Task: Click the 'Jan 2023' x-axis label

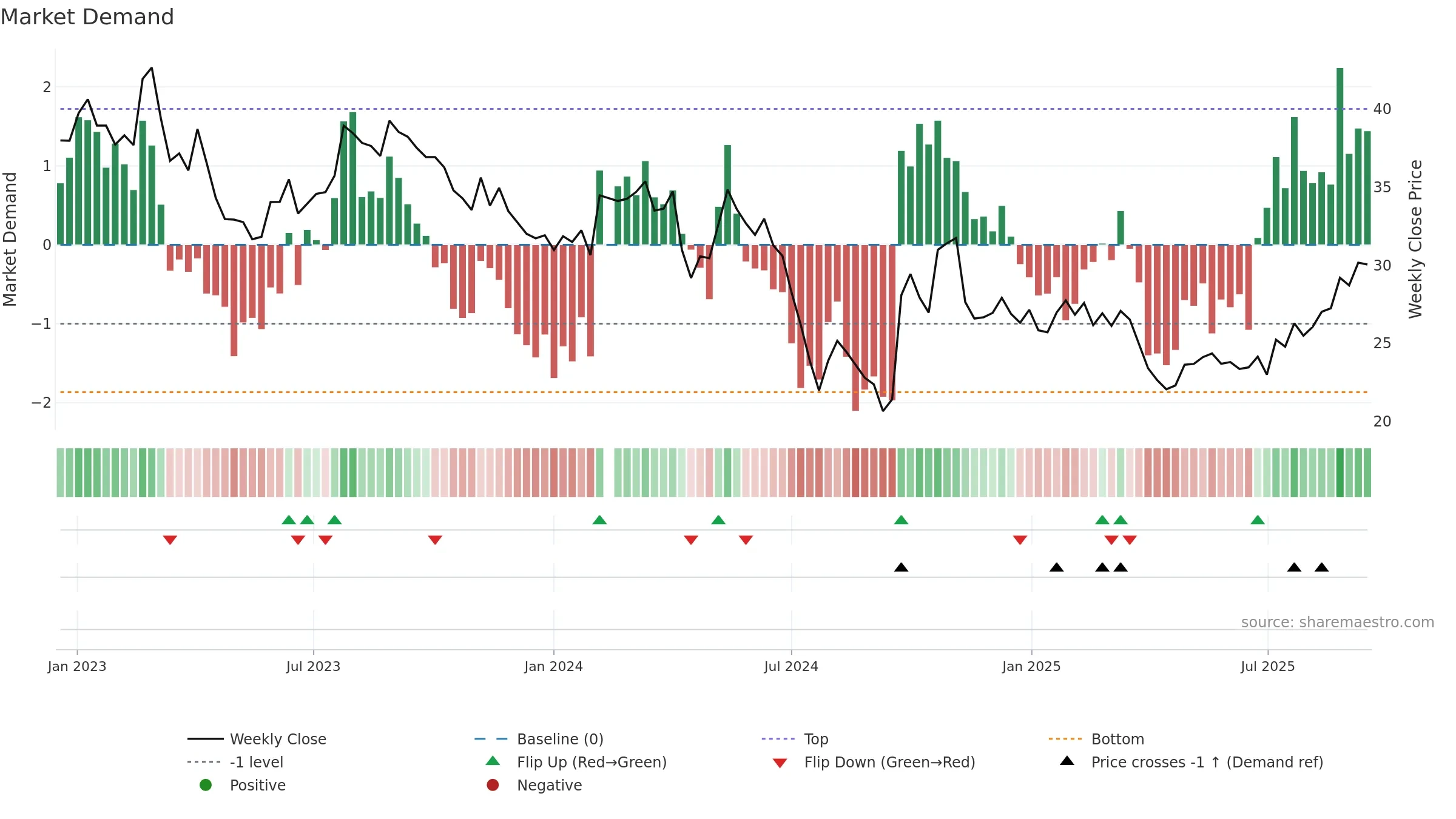Action: 77,666
